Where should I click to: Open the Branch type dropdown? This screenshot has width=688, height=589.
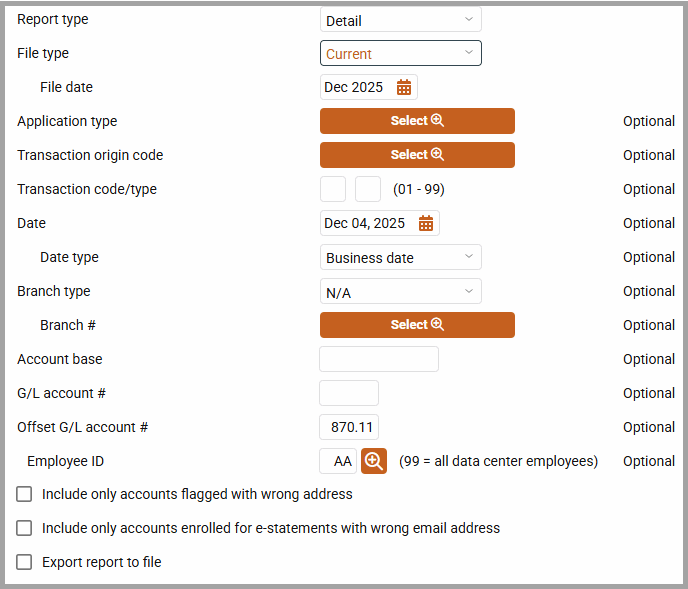tap(401, 292)
